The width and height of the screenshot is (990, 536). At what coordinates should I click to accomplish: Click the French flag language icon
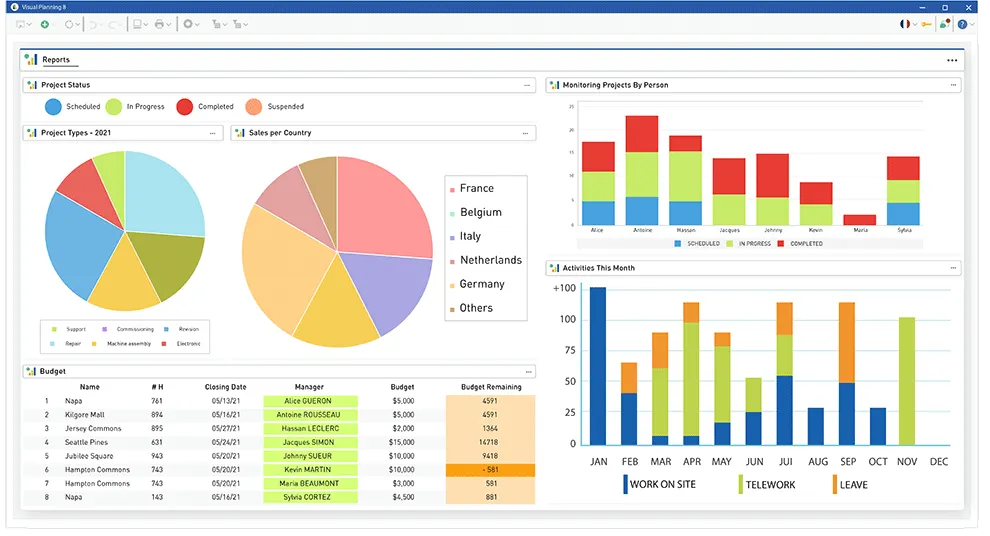pos(905,24)
